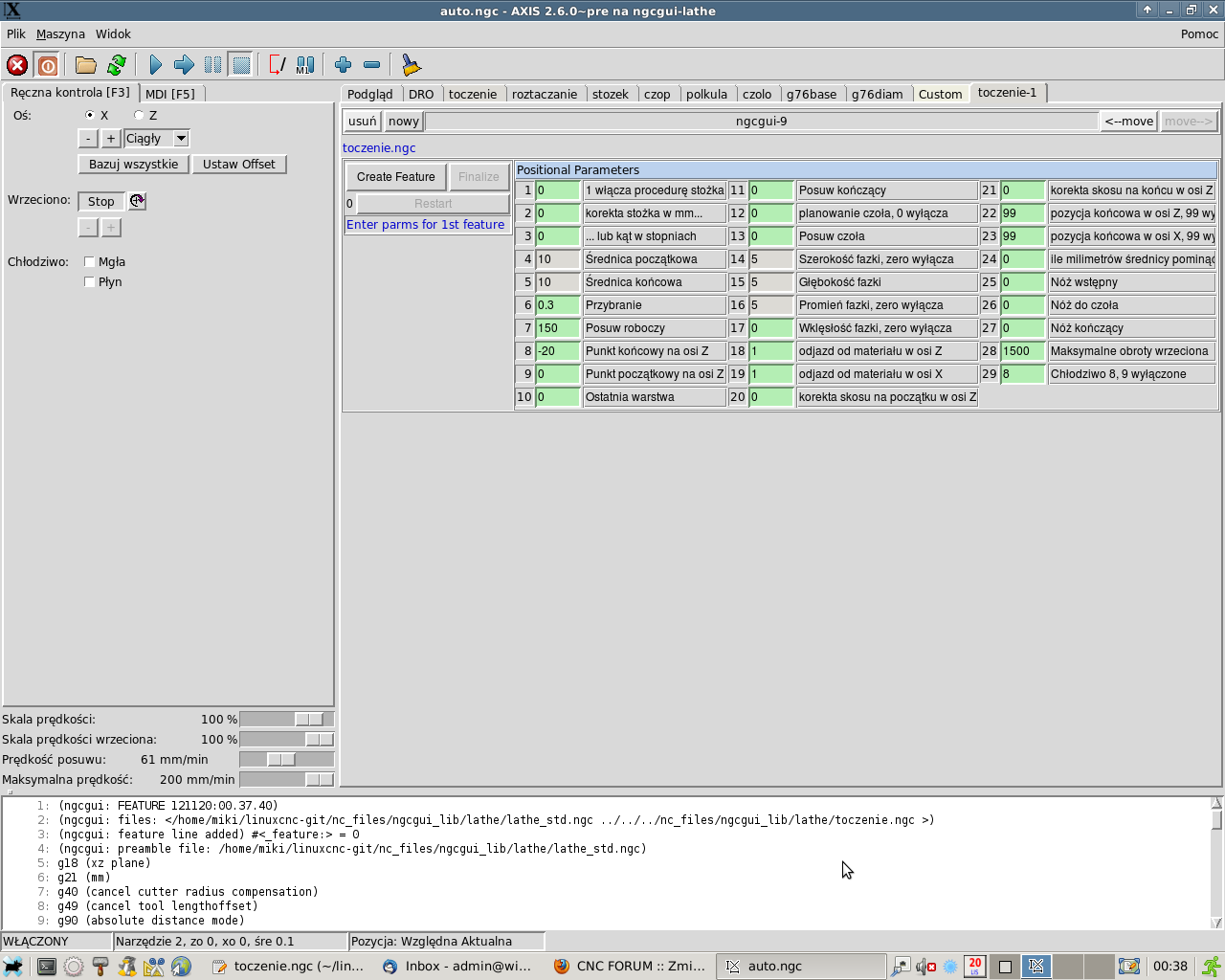
Task: Click parameter 28 Maksymalne obroty field
Action: (1023, 351)
